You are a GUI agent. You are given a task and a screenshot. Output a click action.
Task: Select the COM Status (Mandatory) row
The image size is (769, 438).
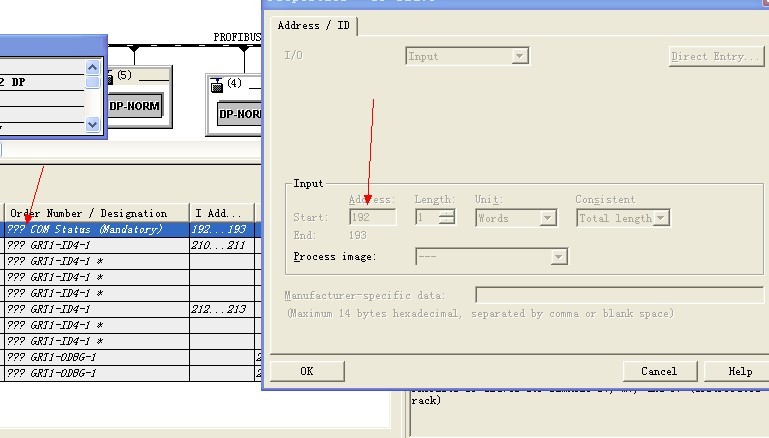[x=96, y=229]
